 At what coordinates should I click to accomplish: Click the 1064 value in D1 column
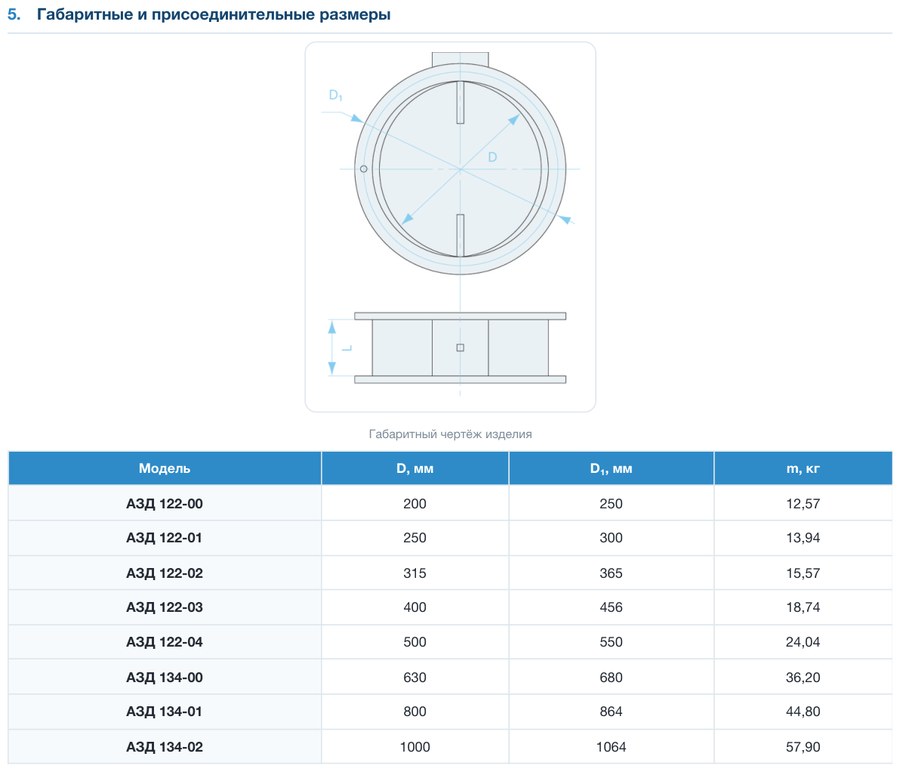[611, 747]
